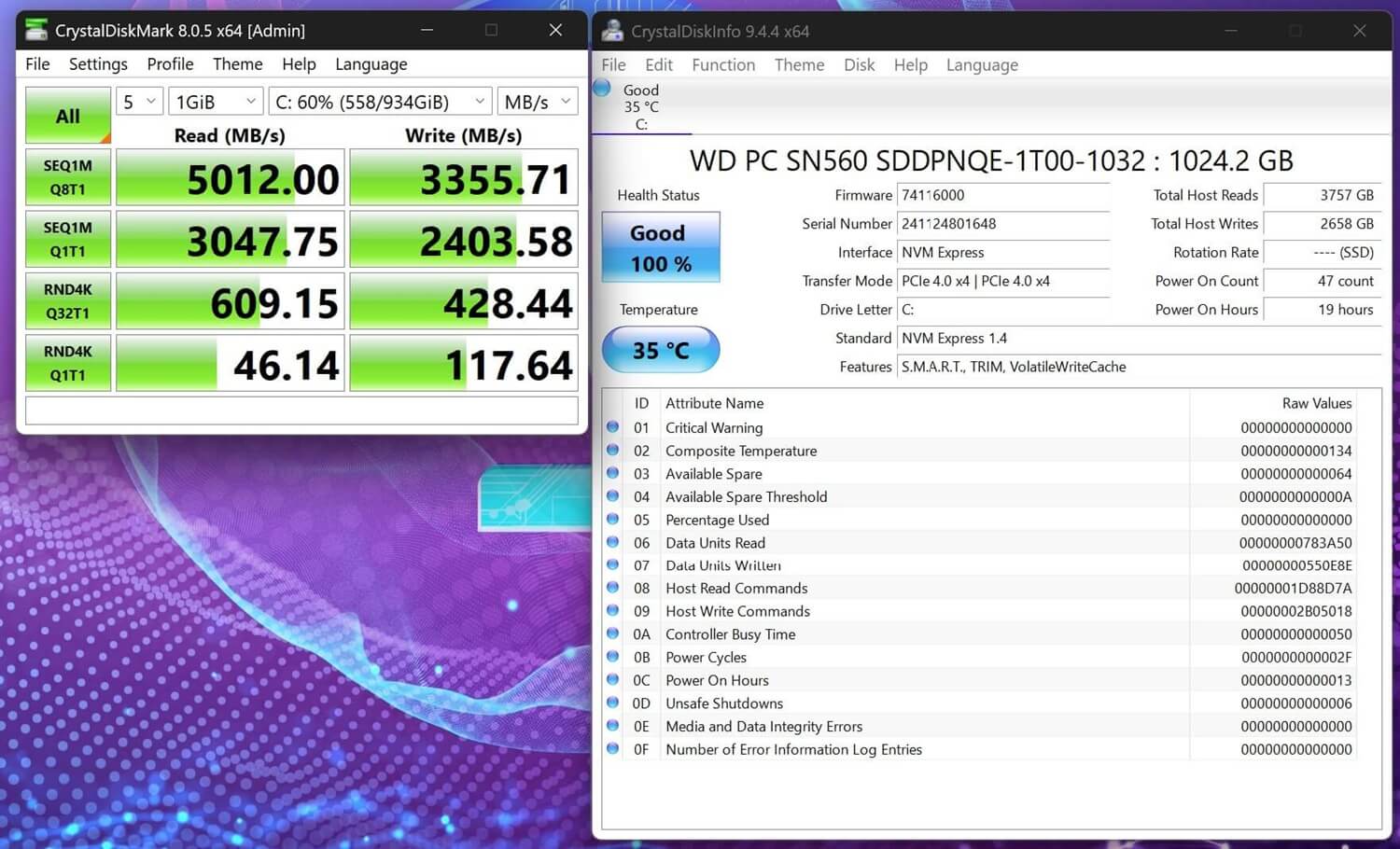This screenshot has height=849, width=1400.
Task: Click status orb for Percentage Used row
Action: [612, 519]
